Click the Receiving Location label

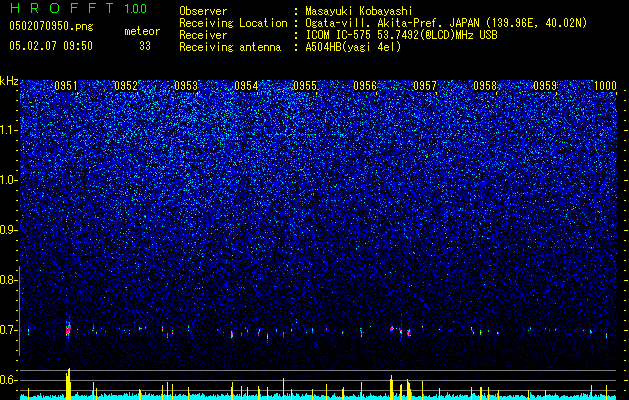[x=233, y=23]
